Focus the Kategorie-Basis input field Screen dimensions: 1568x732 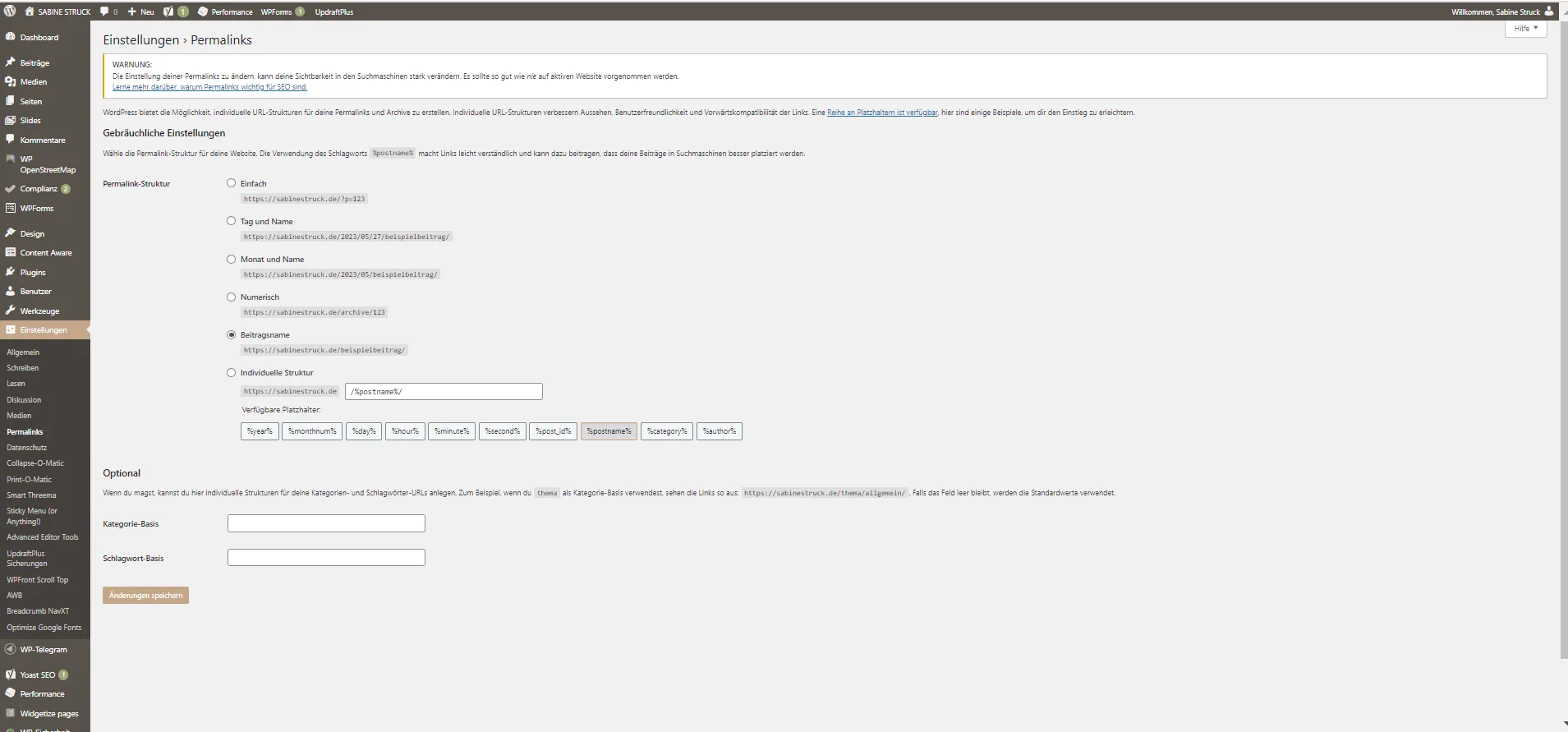[326, 523]
